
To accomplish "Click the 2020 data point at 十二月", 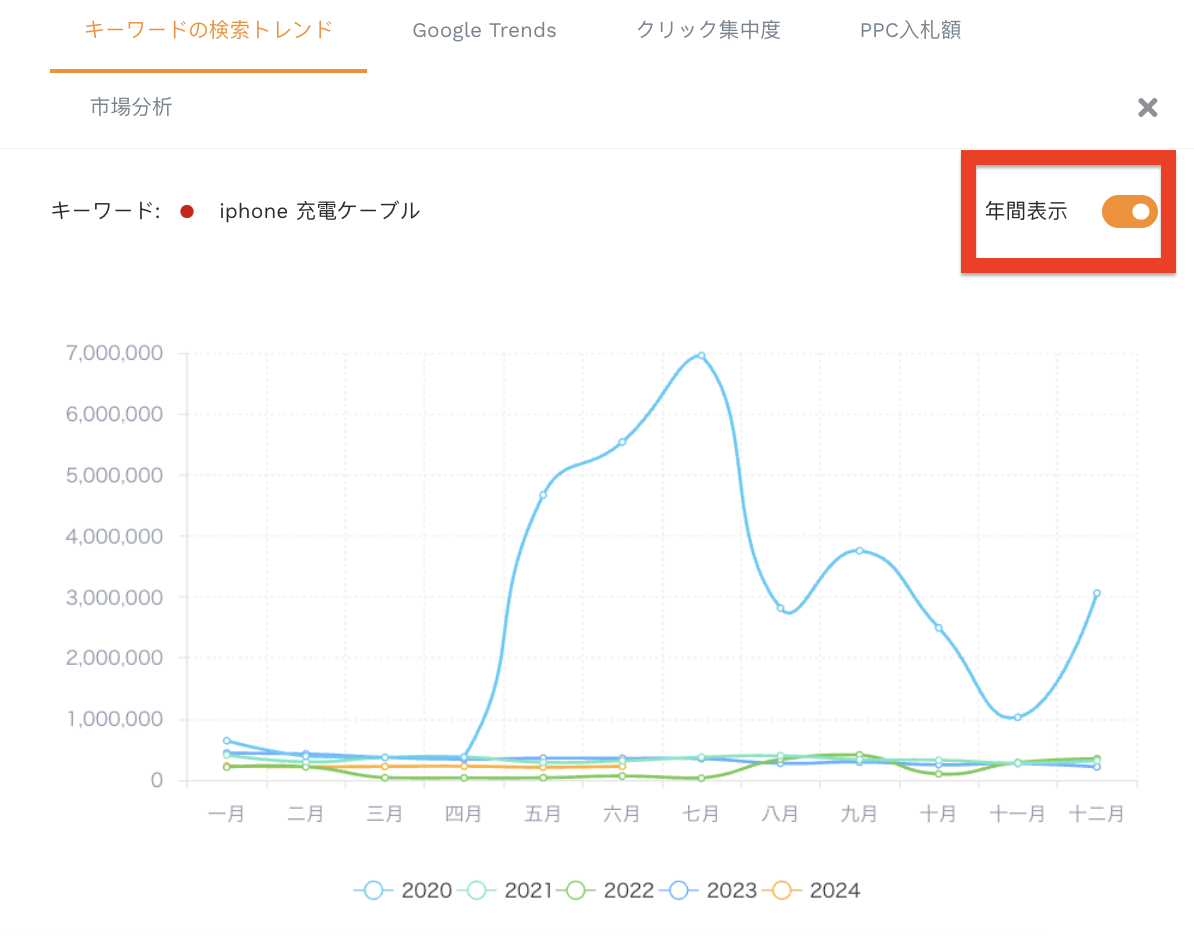I will tap(1097, 593).
